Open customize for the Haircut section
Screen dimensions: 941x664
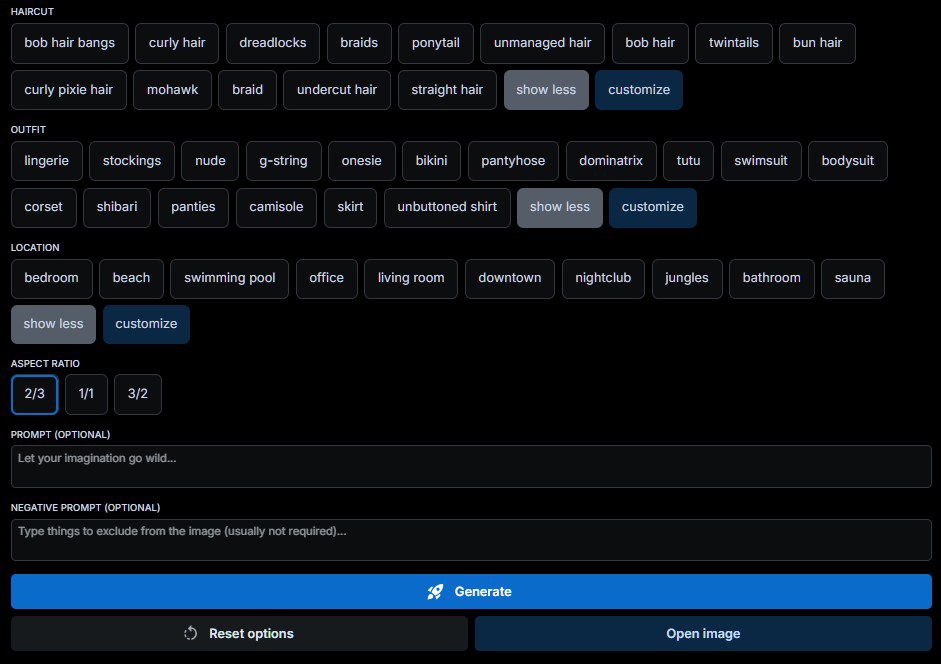pos(639,90)
